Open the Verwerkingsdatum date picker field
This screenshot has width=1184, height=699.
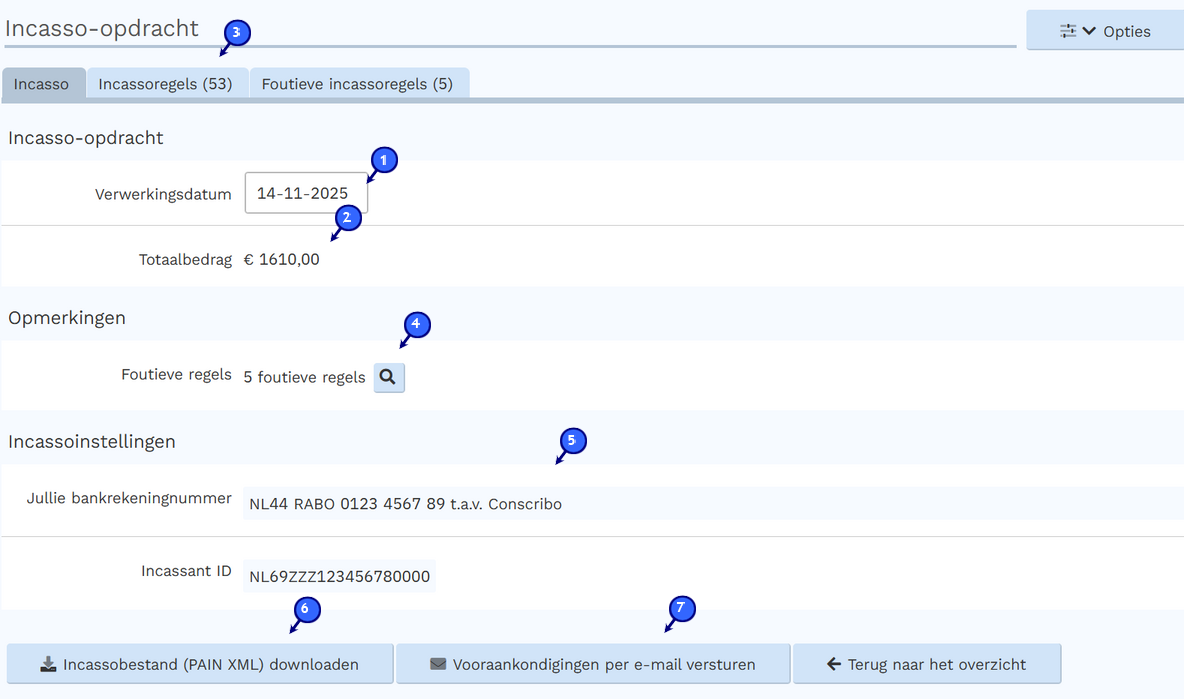(x=306, y=193)
